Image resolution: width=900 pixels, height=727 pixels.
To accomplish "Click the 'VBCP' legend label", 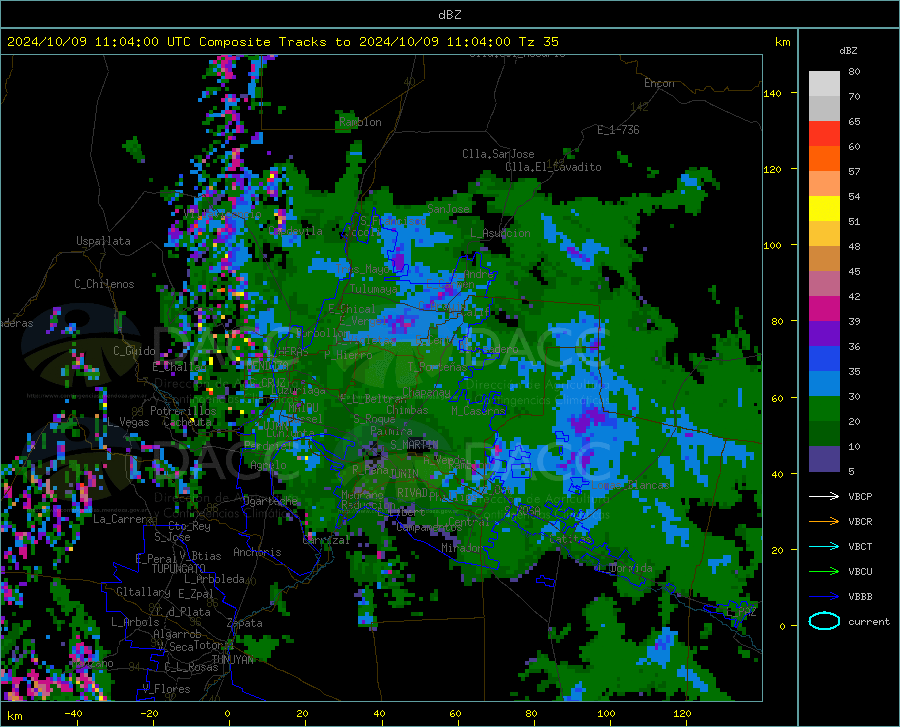I will [x=860, y=496].
